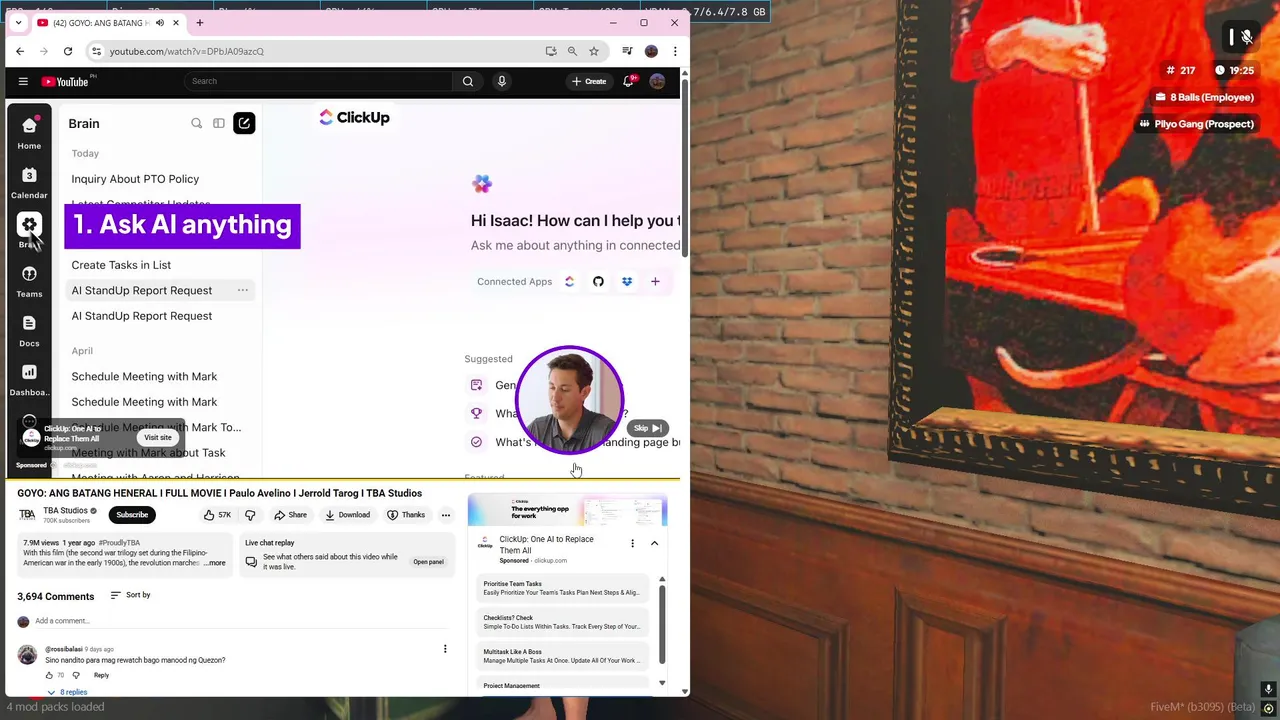1280x720 pixels.
Task: Open TBA Studios channel name
Action: pos(65,511)
